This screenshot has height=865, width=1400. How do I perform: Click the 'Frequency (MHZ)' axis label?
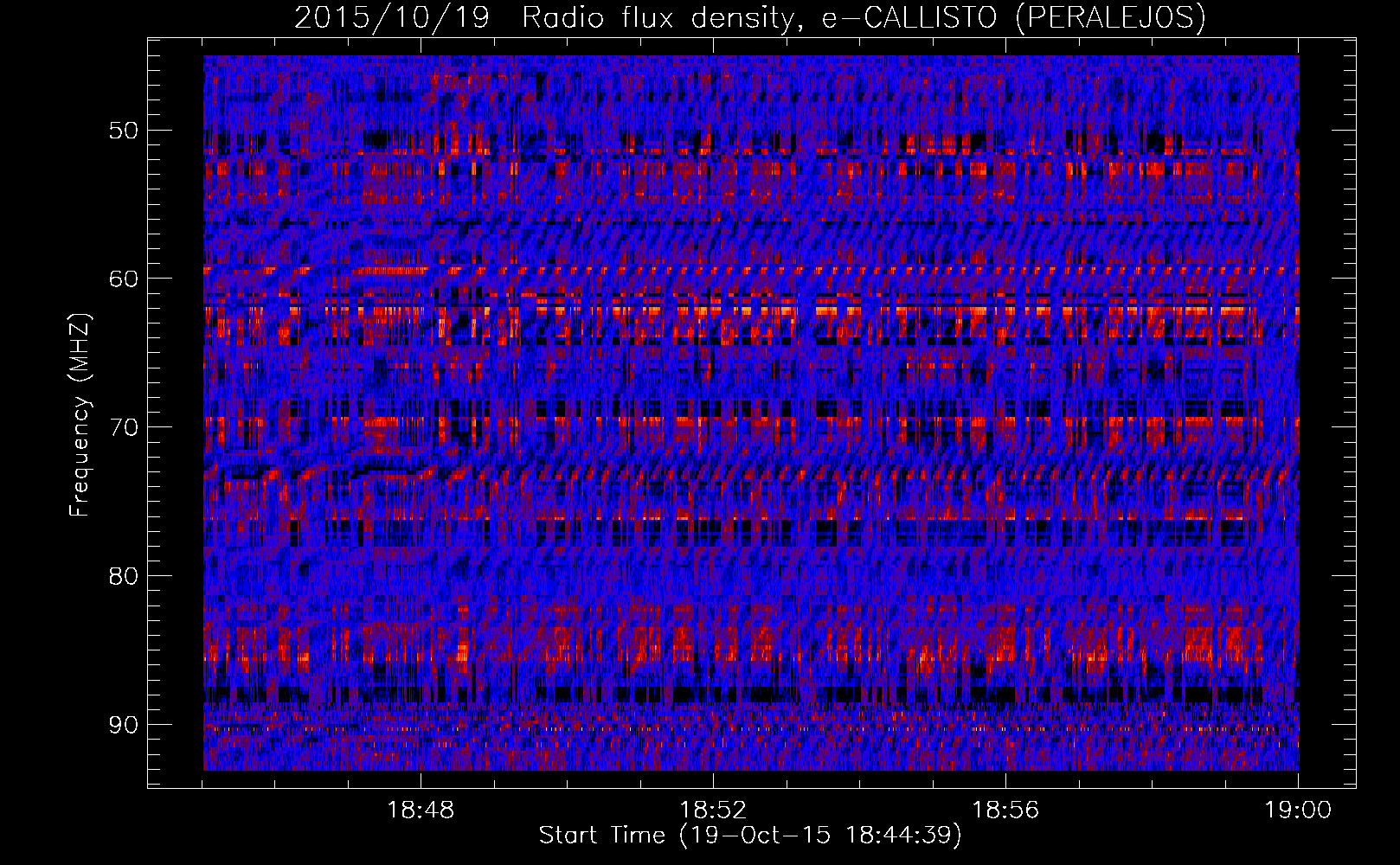(79, 415)
